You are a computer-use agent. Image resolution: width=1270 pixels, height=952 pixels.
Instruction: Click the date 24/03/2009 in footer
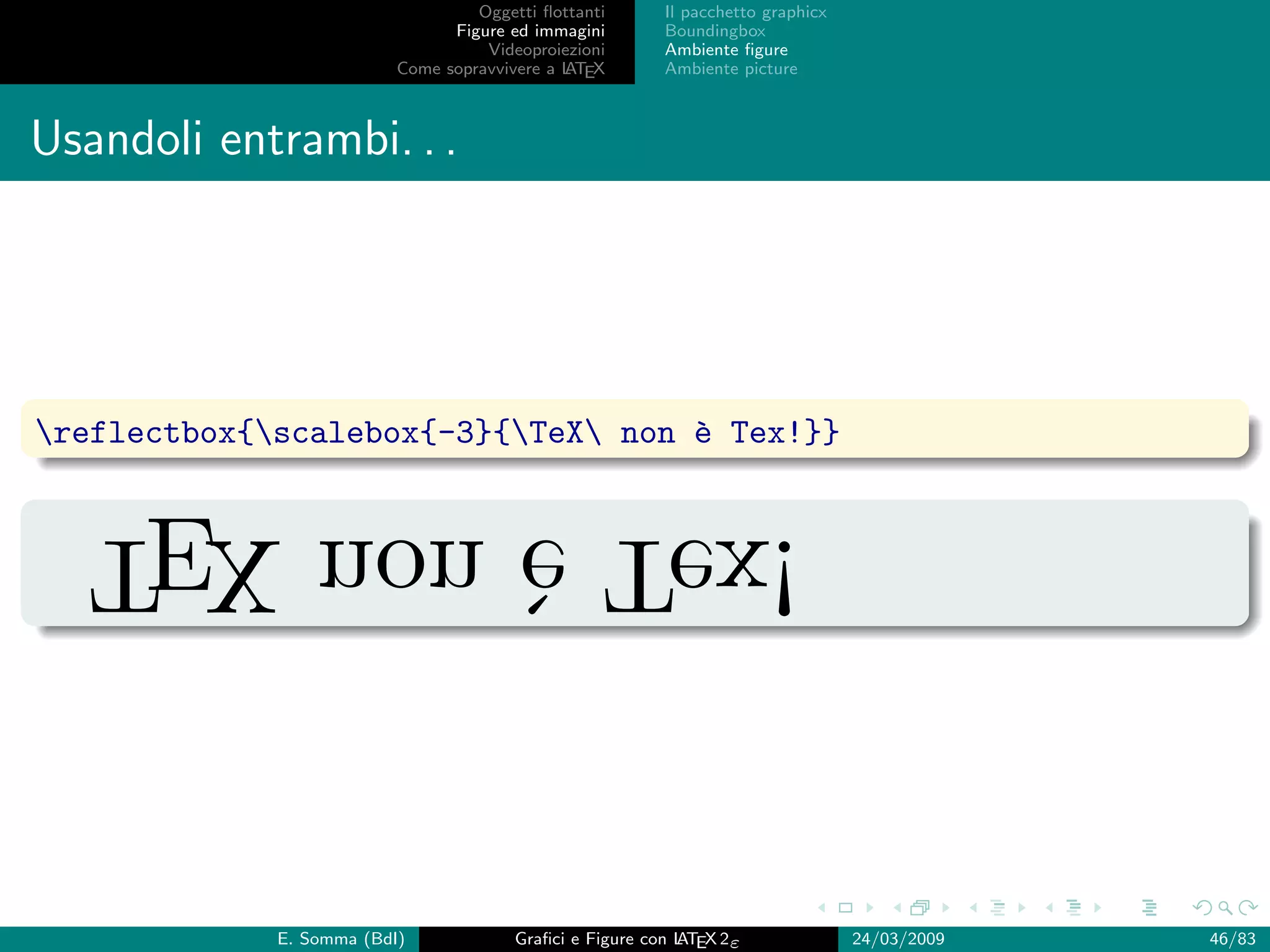[x=898, y=939]
